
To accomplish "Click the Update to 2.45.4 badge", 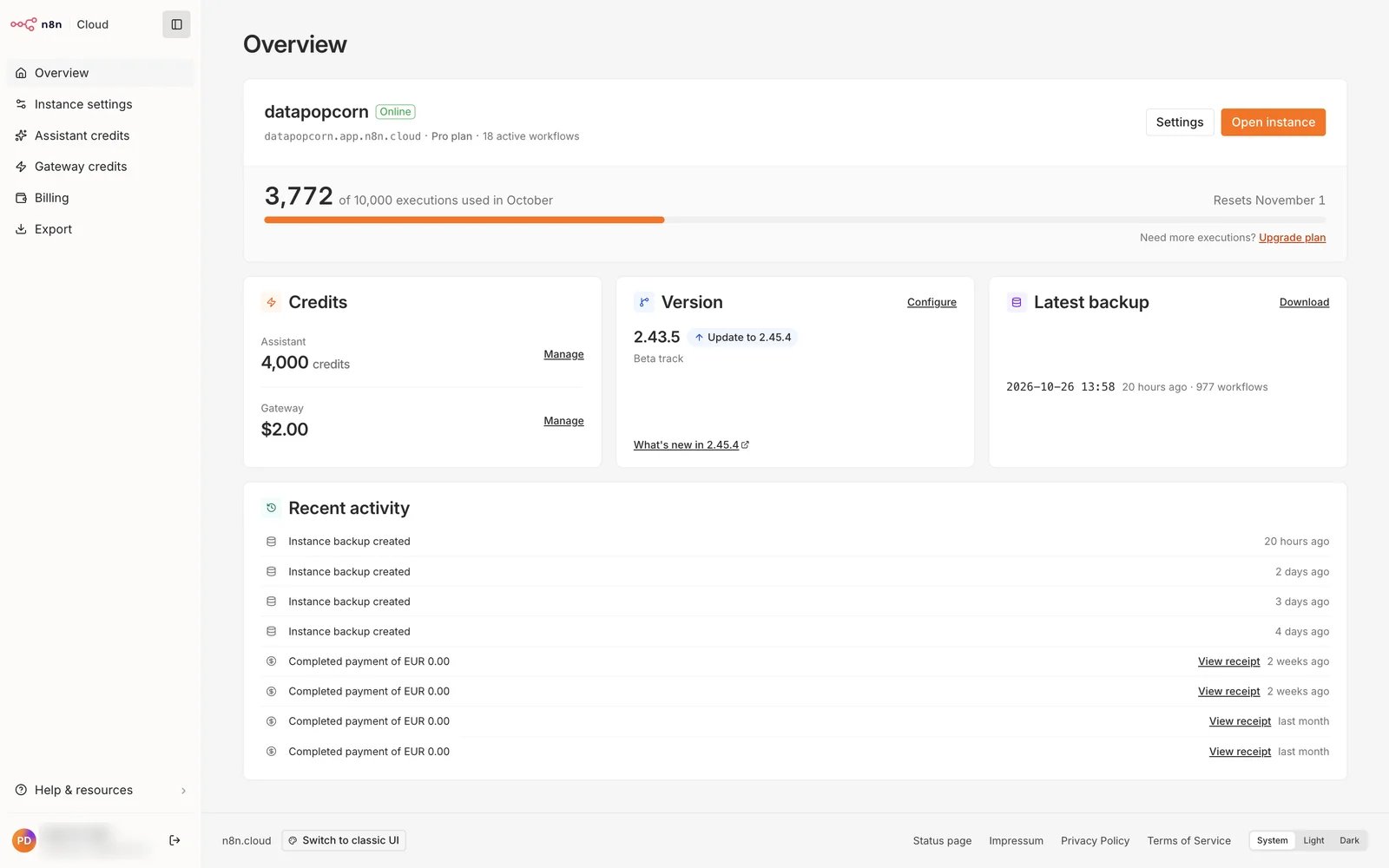I will [x=742, y=338].
